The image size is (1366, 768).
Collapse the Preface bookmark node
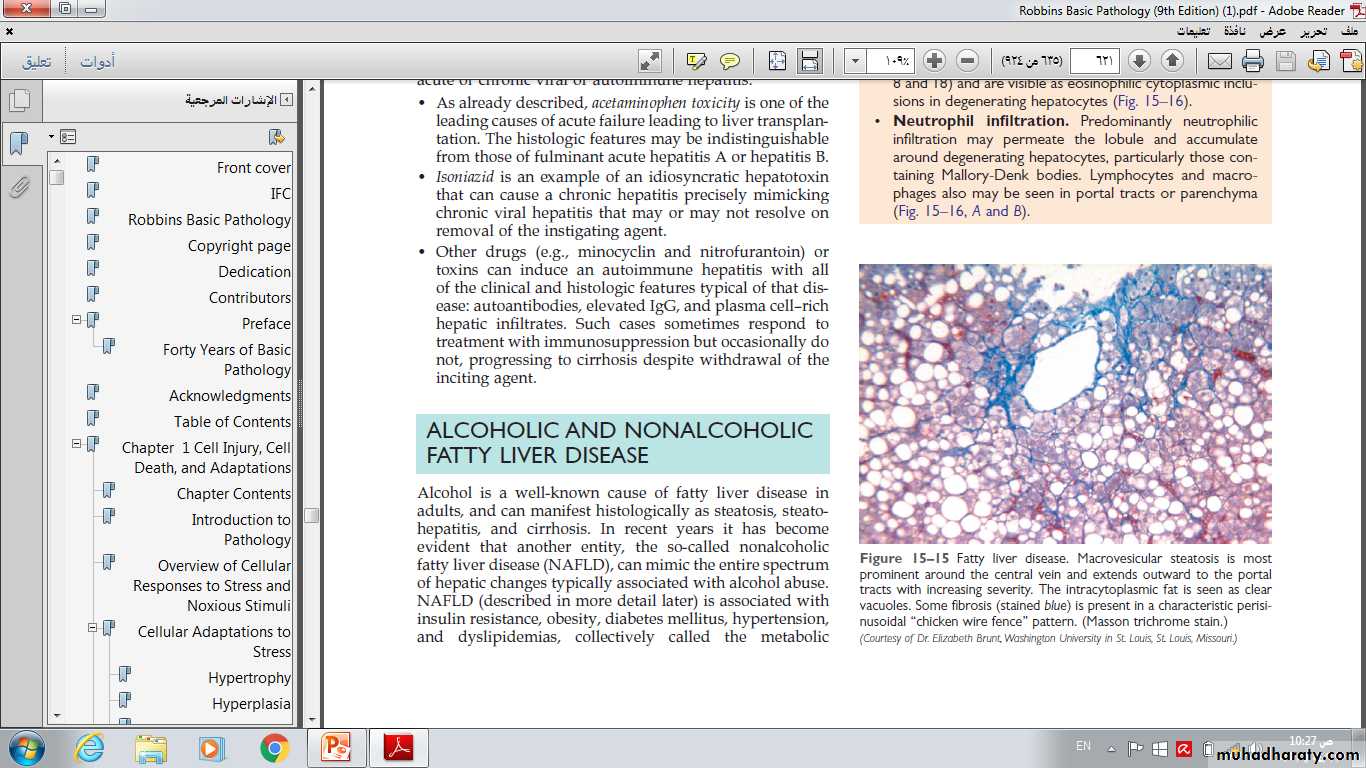pyautogui.click(x=76, y=320)
